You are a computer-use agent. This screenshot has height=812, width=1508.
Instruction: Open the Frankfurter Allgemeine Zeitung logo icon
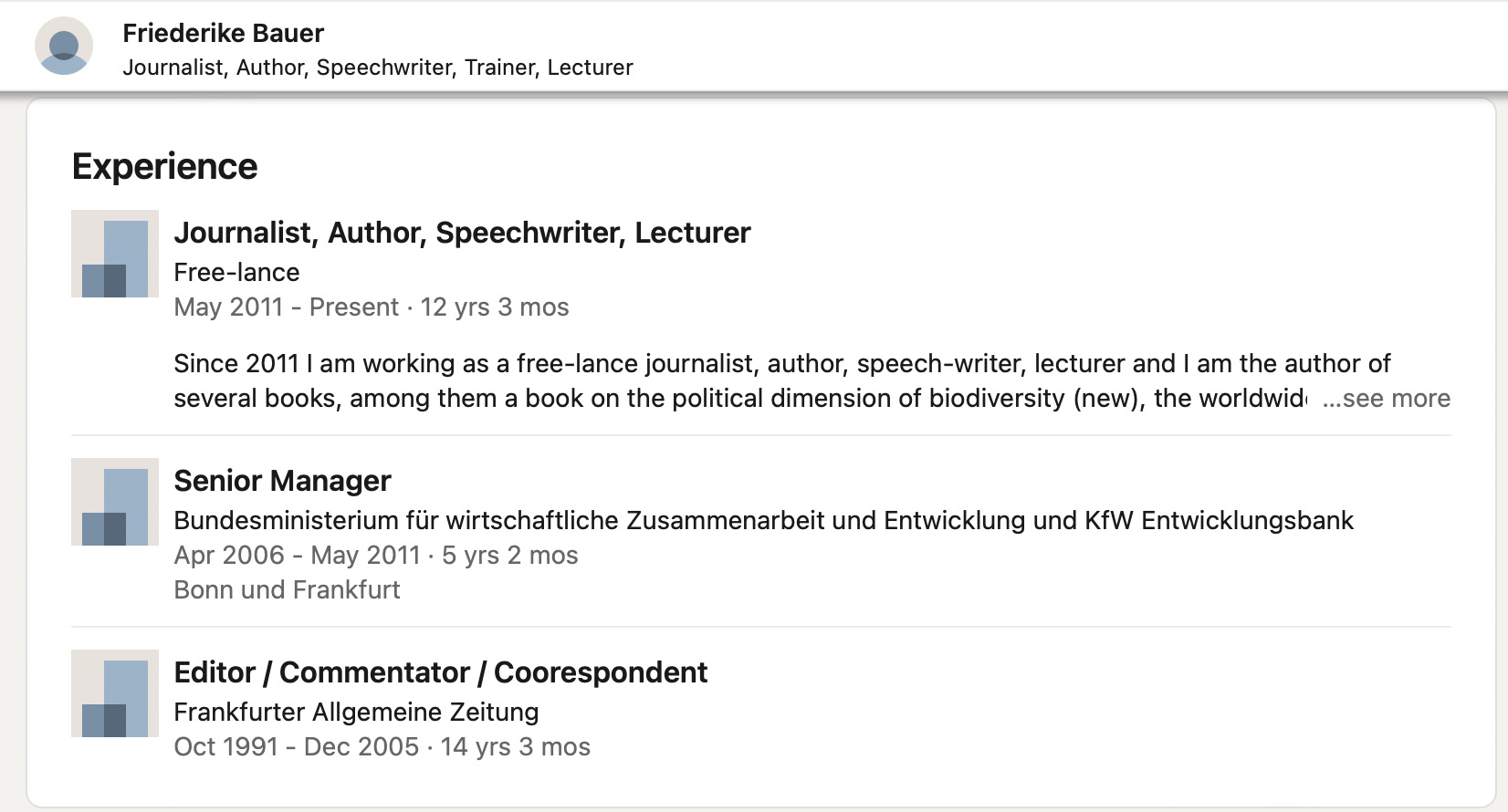pyautogui.click(x=115, y=693)
